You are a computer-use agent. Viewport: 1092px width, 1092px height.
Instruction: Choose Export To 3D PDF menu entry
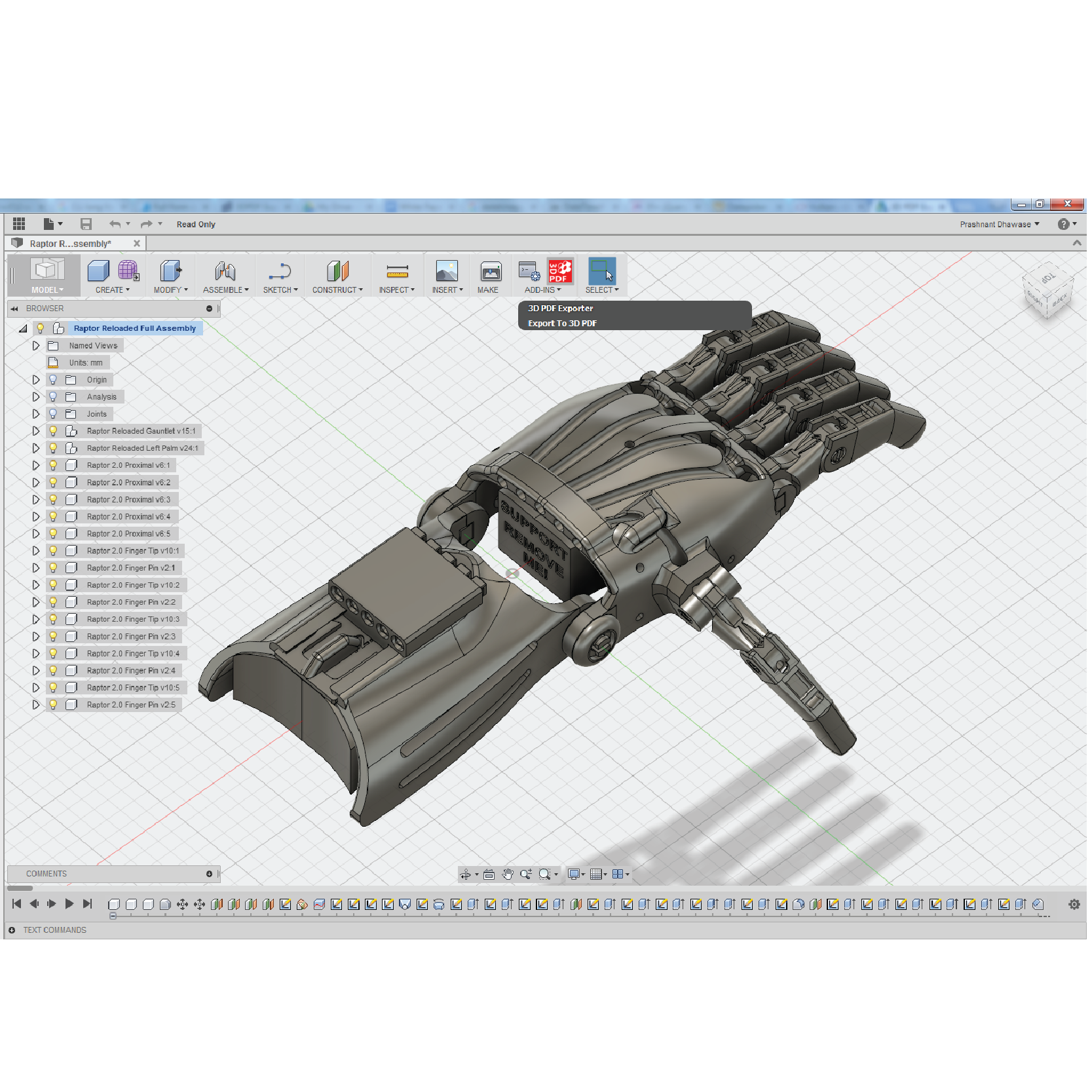(562, 323)
